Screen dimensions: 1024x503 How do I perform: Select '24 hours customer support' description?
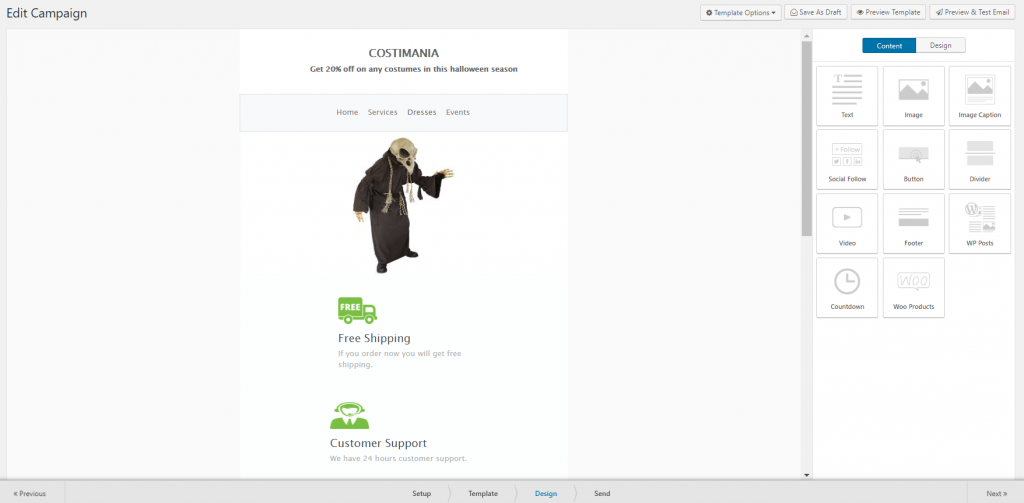click(x=398, y=459)
